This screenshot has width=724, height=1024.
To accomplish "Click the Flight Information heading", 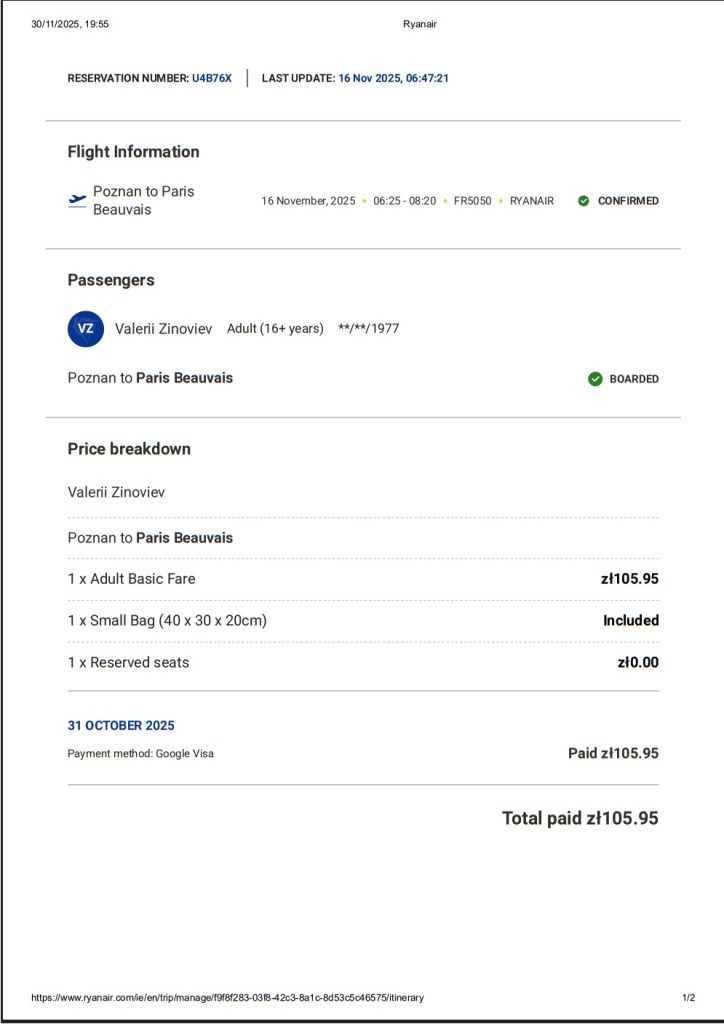I will 133,152.
